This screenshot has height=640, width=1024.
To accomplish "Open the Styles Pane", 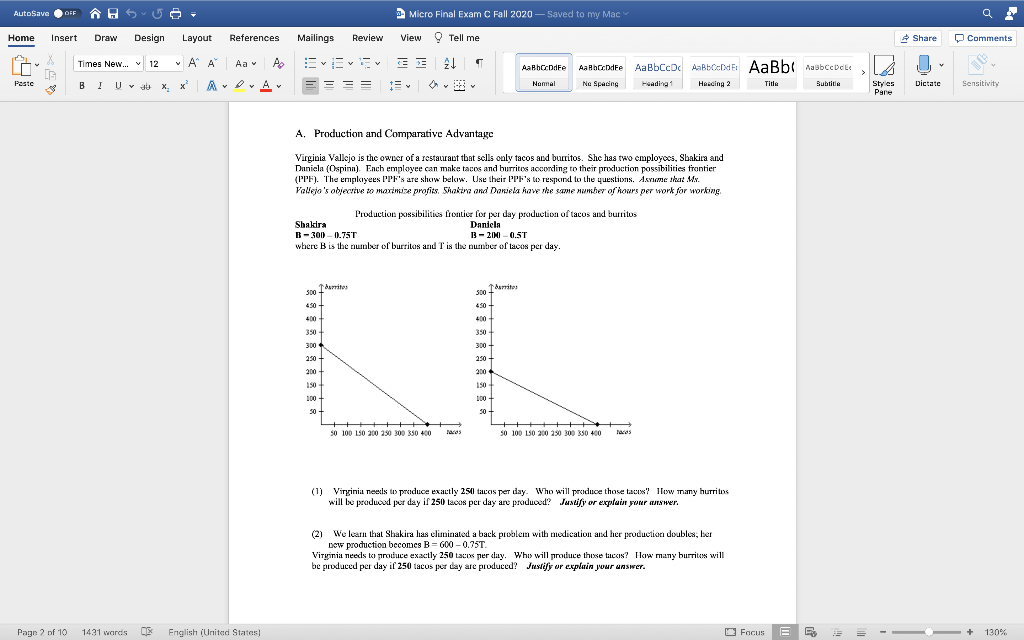I will 884,75.
